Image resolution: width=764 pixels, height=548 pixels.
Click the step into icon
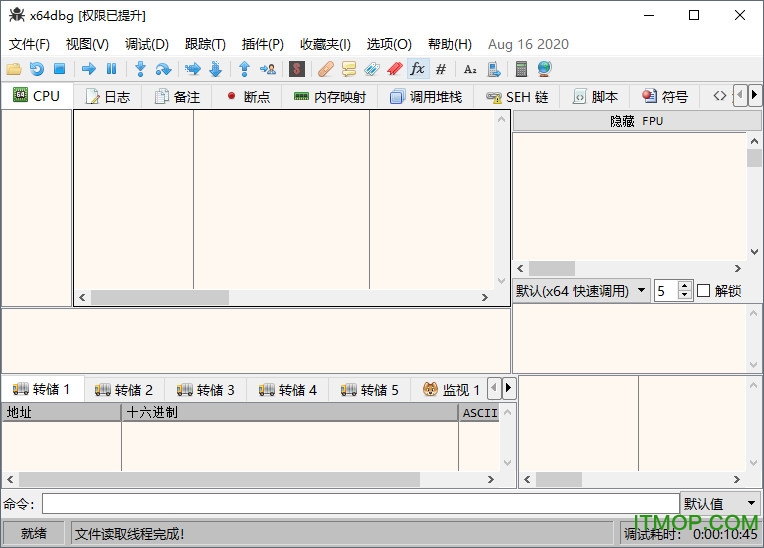click(140, 69)
